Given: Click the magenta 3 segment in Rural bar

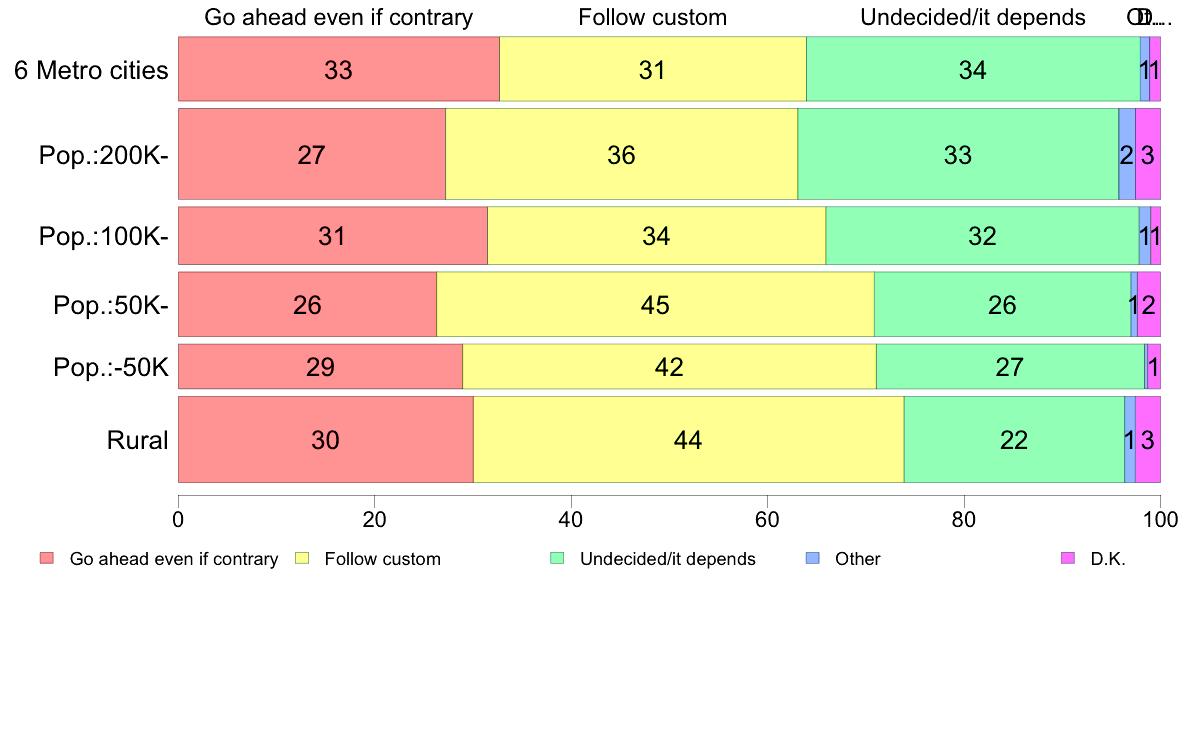Looking at the screenshot, I should (x=1148, y=440).
